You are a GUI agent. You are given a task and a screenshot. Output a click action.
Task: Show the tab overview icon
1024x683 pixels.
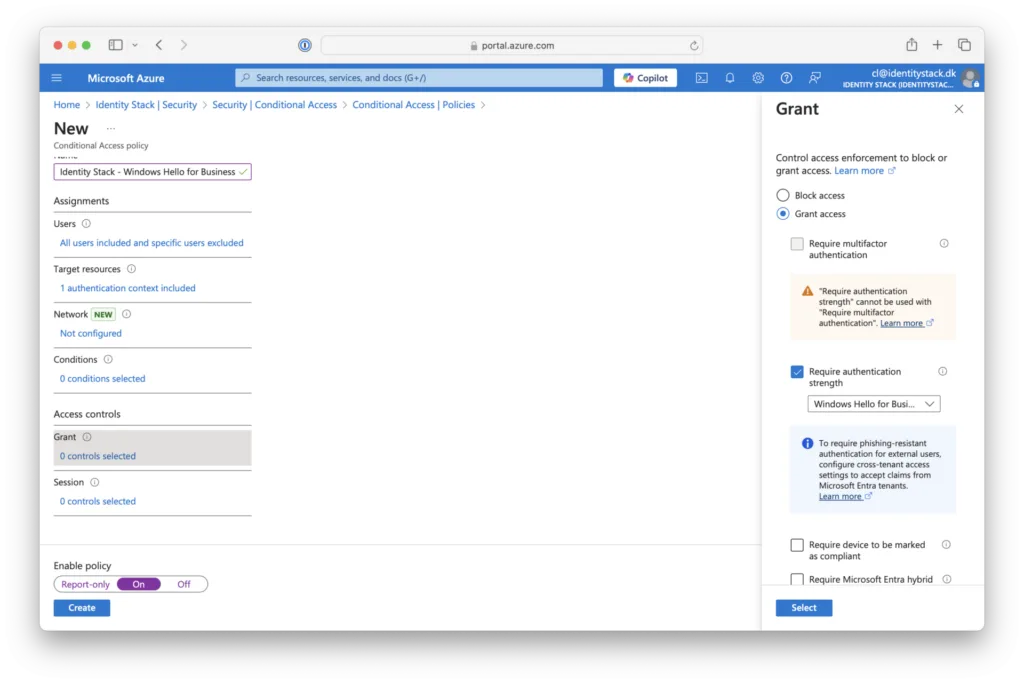[x=964, y=44]
